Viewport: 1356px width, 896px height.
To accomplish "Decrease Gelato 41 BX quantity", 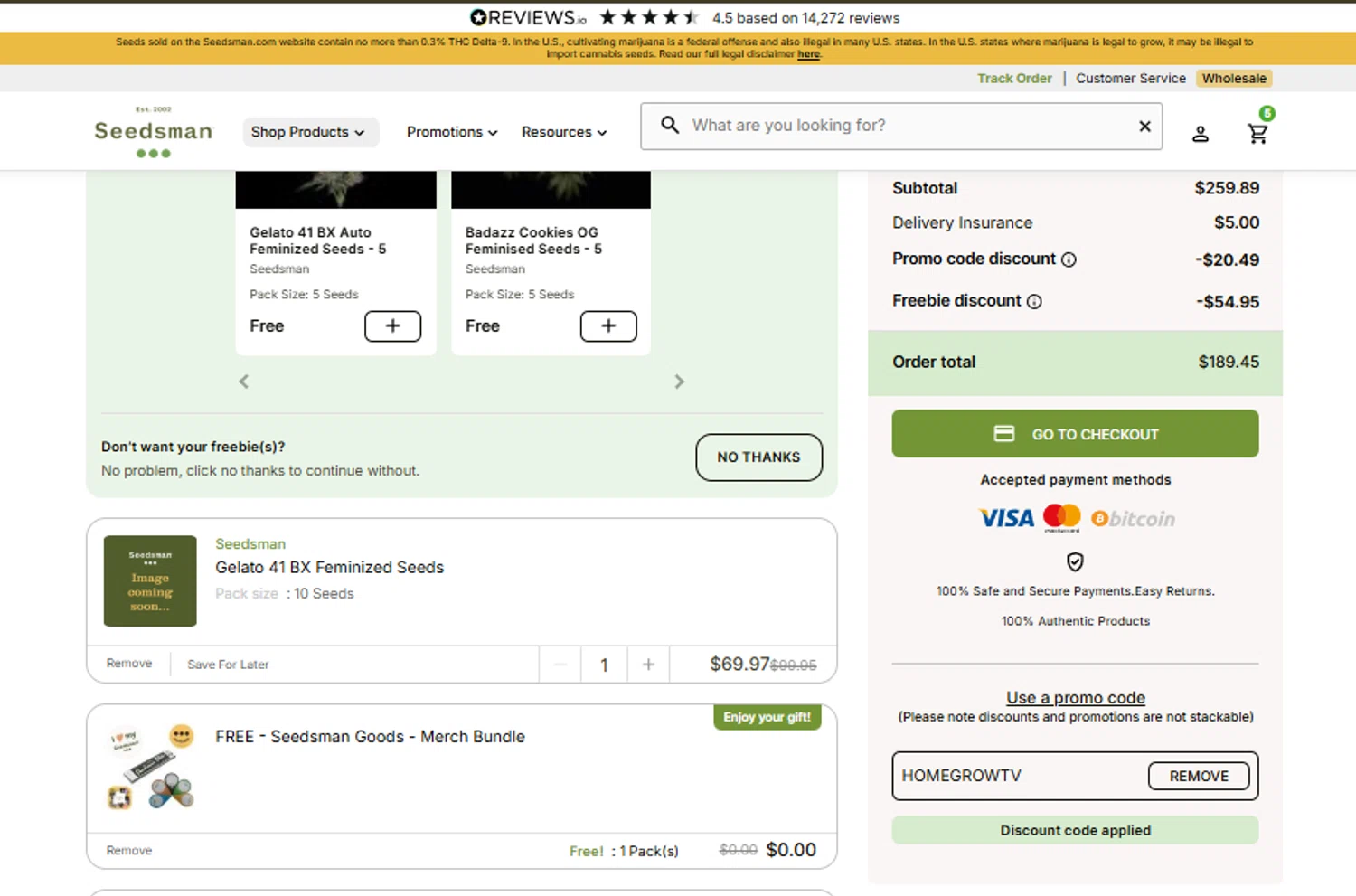I will (560, 665).
